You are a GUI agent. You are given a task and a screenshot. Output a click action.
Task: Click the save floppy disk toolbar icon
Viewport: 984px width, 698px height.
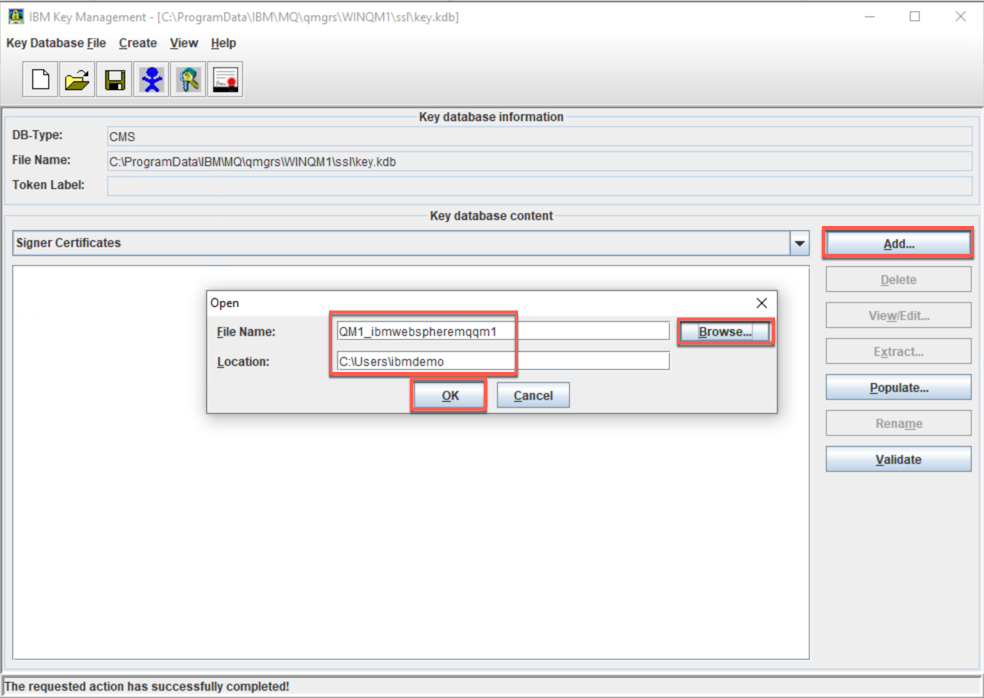coord(114,80)
